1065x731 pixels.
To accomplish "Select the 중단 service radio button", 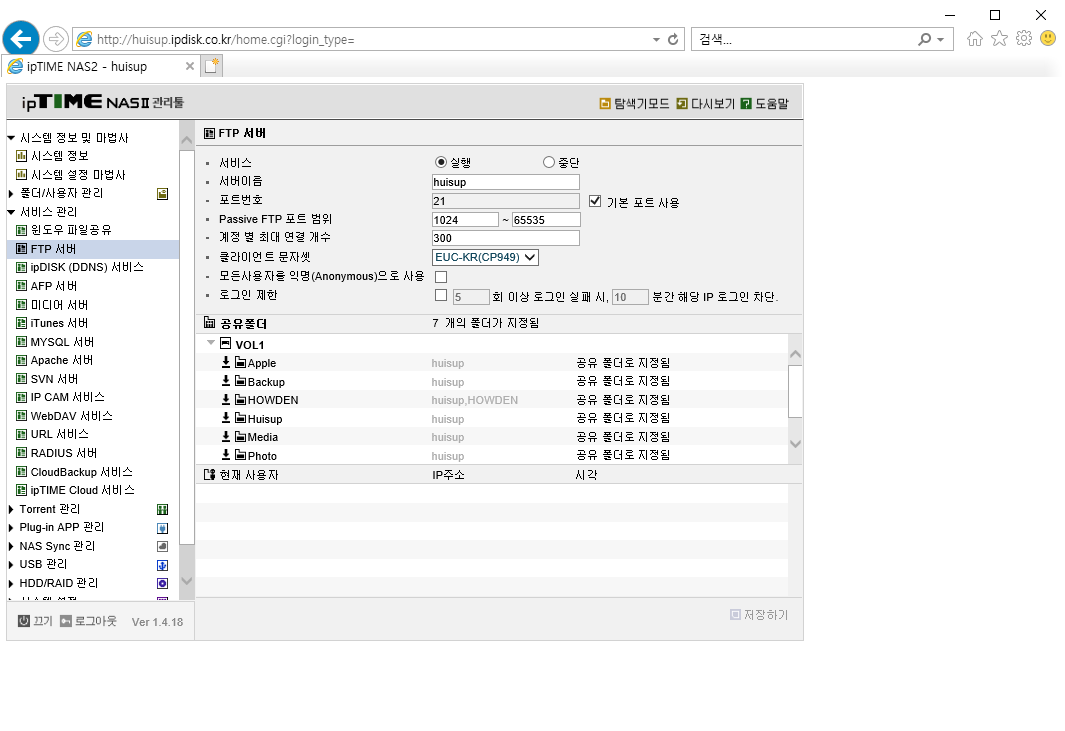I will [549, 162].
